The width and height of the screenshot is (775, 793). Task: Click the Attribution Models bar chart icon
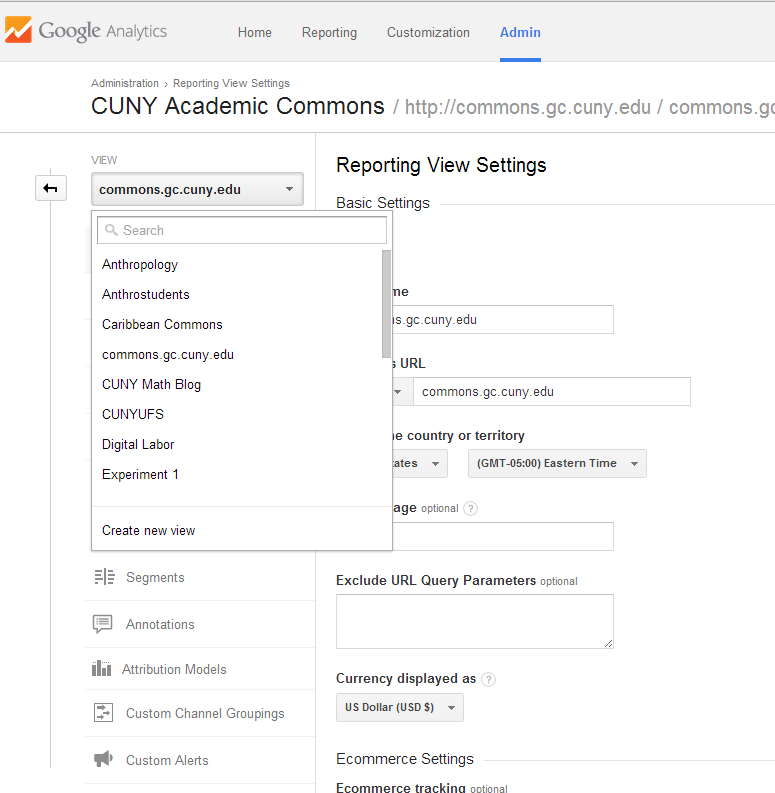[x=101, y=669]
